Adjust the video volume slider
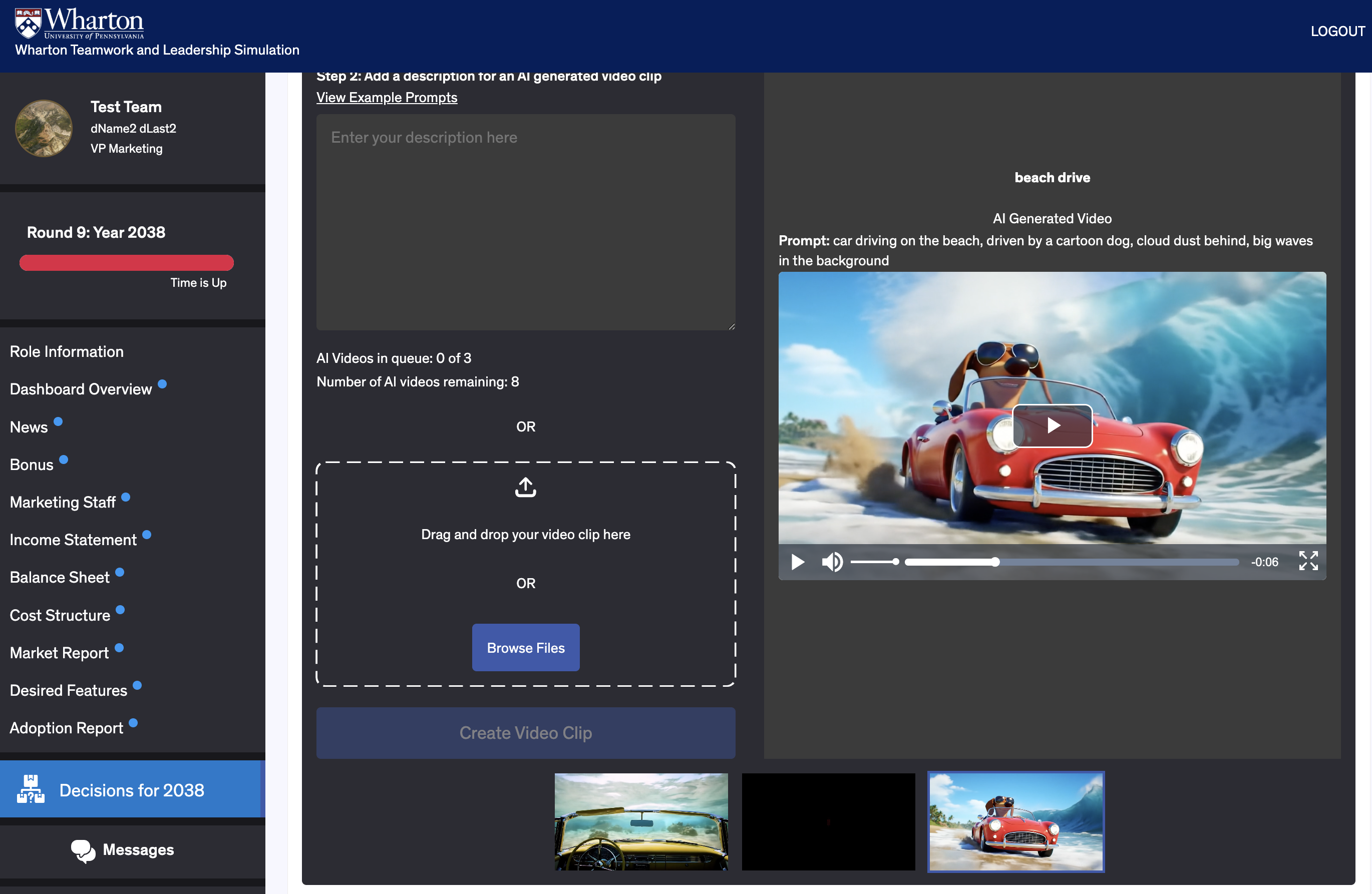This screenshot has width=1372, height=894. 874,562
